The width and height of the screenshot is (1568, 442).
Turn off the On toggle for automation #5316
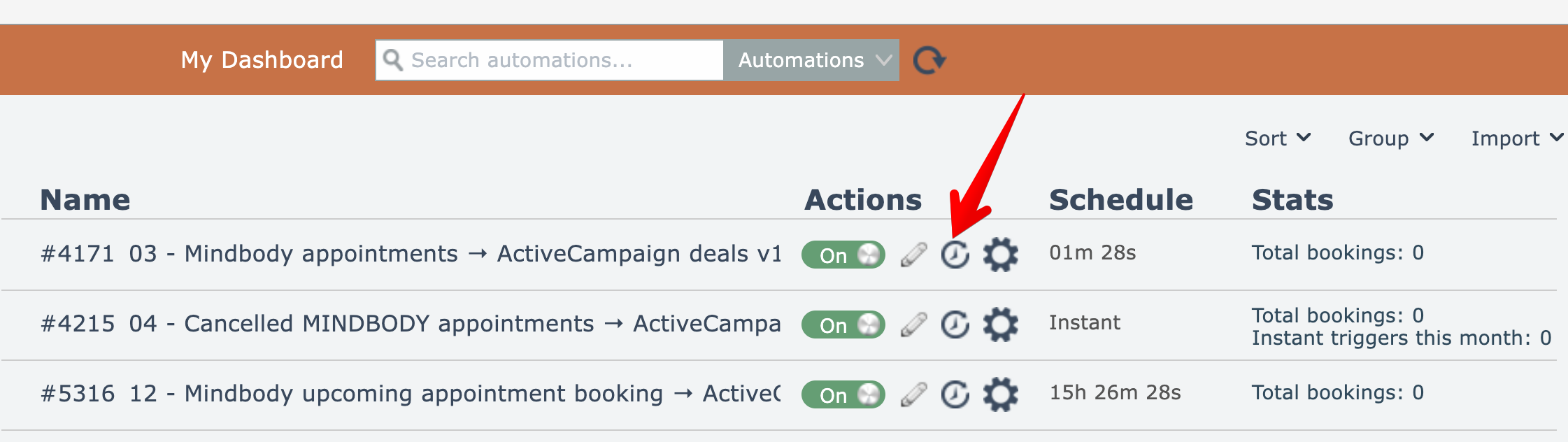coord(843,394)
